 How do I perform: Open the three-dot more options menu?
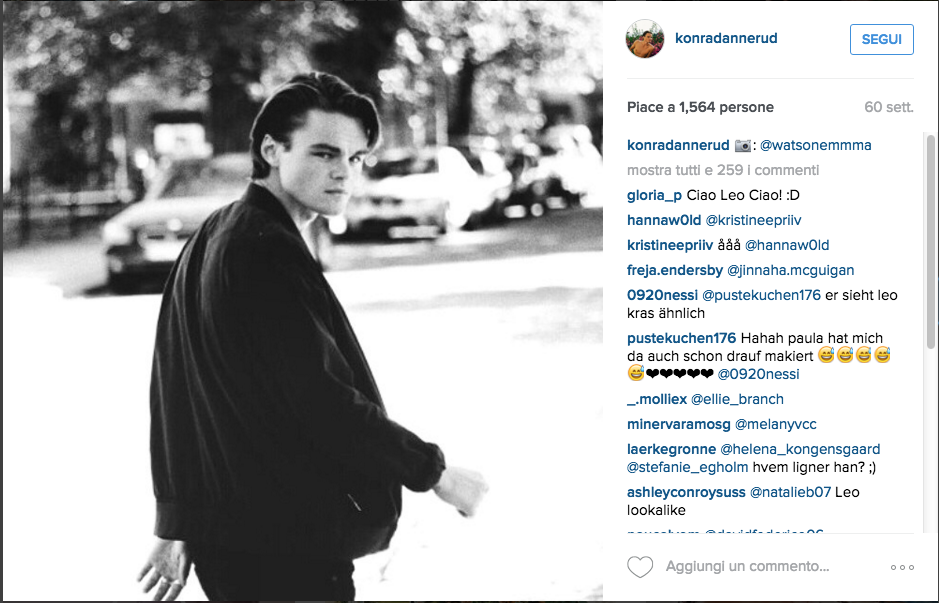tap(902, 567)
